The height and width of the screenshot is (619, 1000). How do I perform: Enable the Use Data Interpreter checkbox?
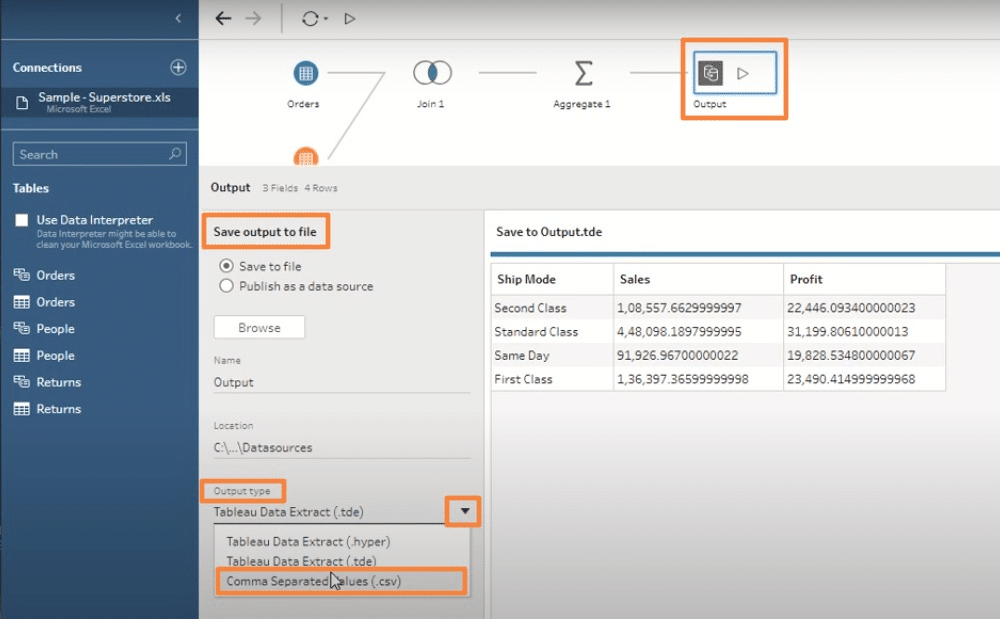(22, 220)
